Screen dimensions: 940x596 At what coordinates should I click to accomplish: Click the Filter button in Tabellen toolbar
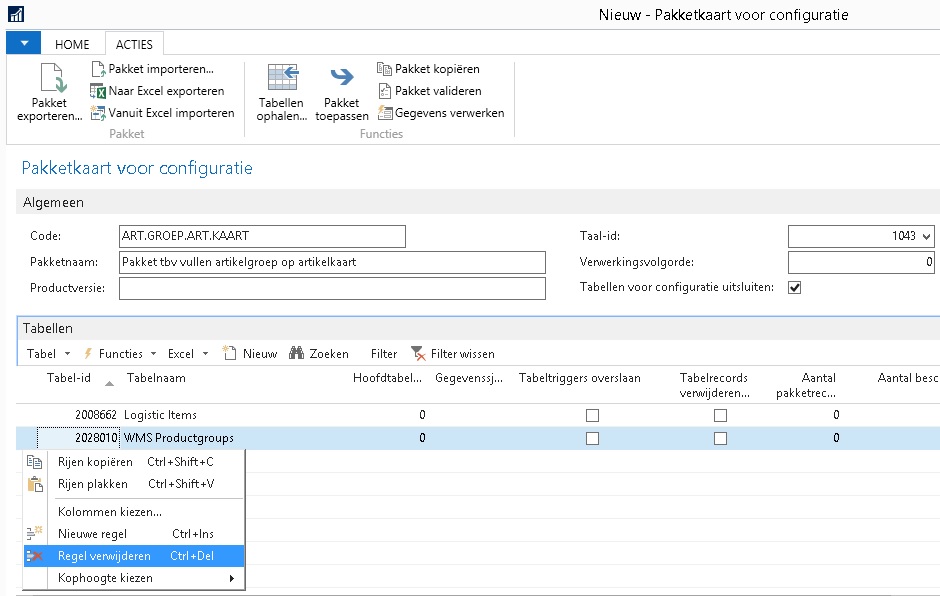pyautogui.click(x=384, y=354)
